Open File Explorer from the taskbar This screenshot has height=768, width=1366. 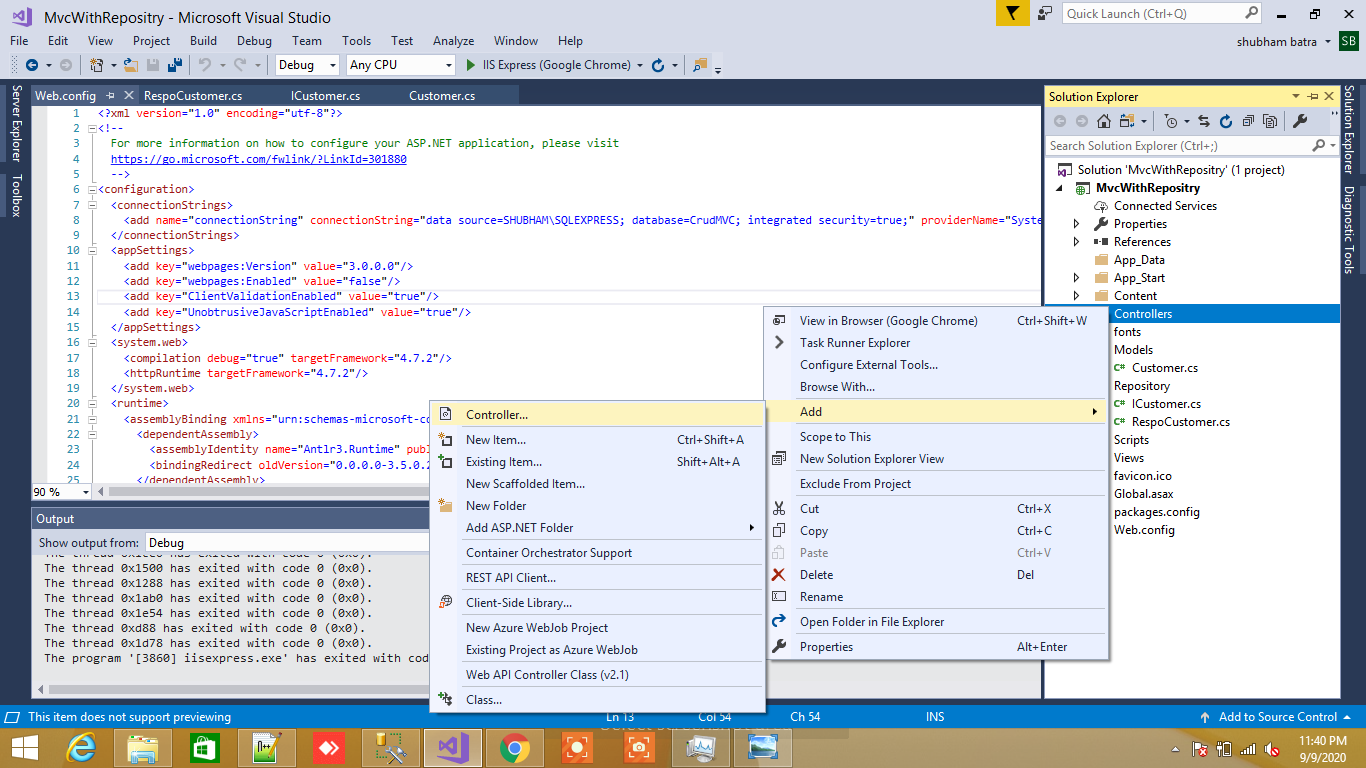click(x=143, y=748)
